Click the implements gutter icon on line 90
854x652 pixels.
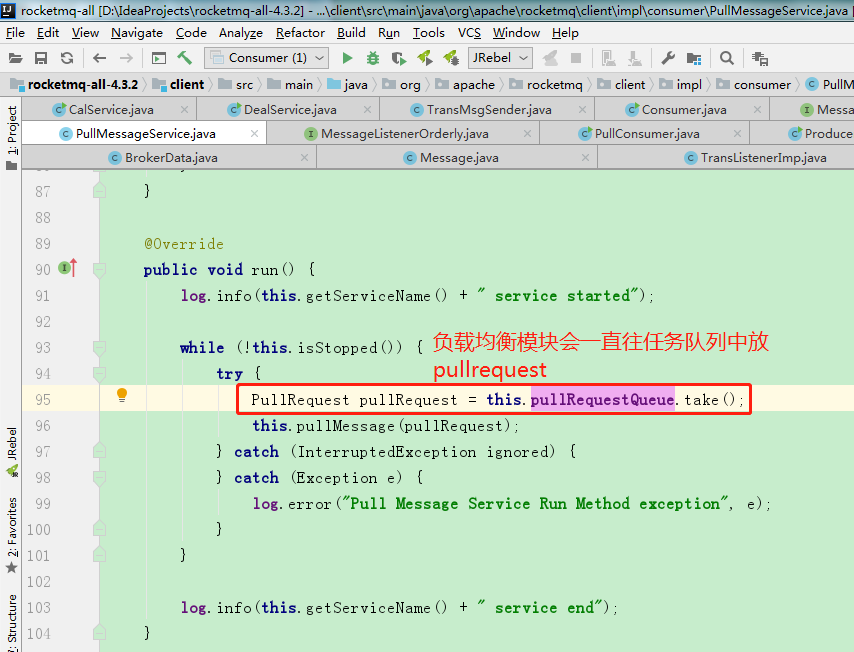pos(68,268)
